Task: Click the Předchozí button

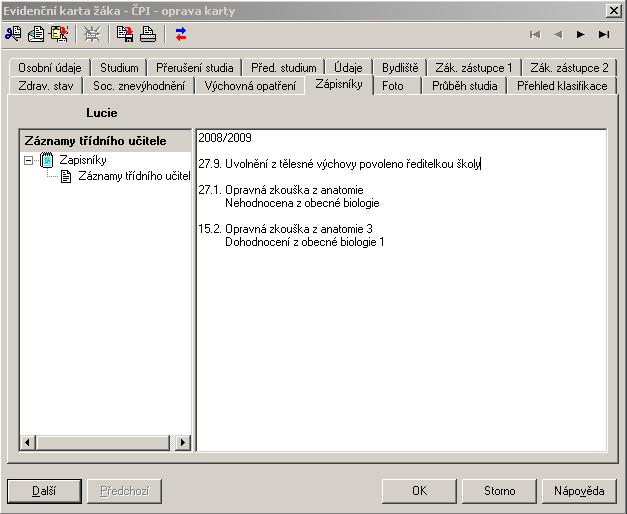Action: tap(125, 491)
